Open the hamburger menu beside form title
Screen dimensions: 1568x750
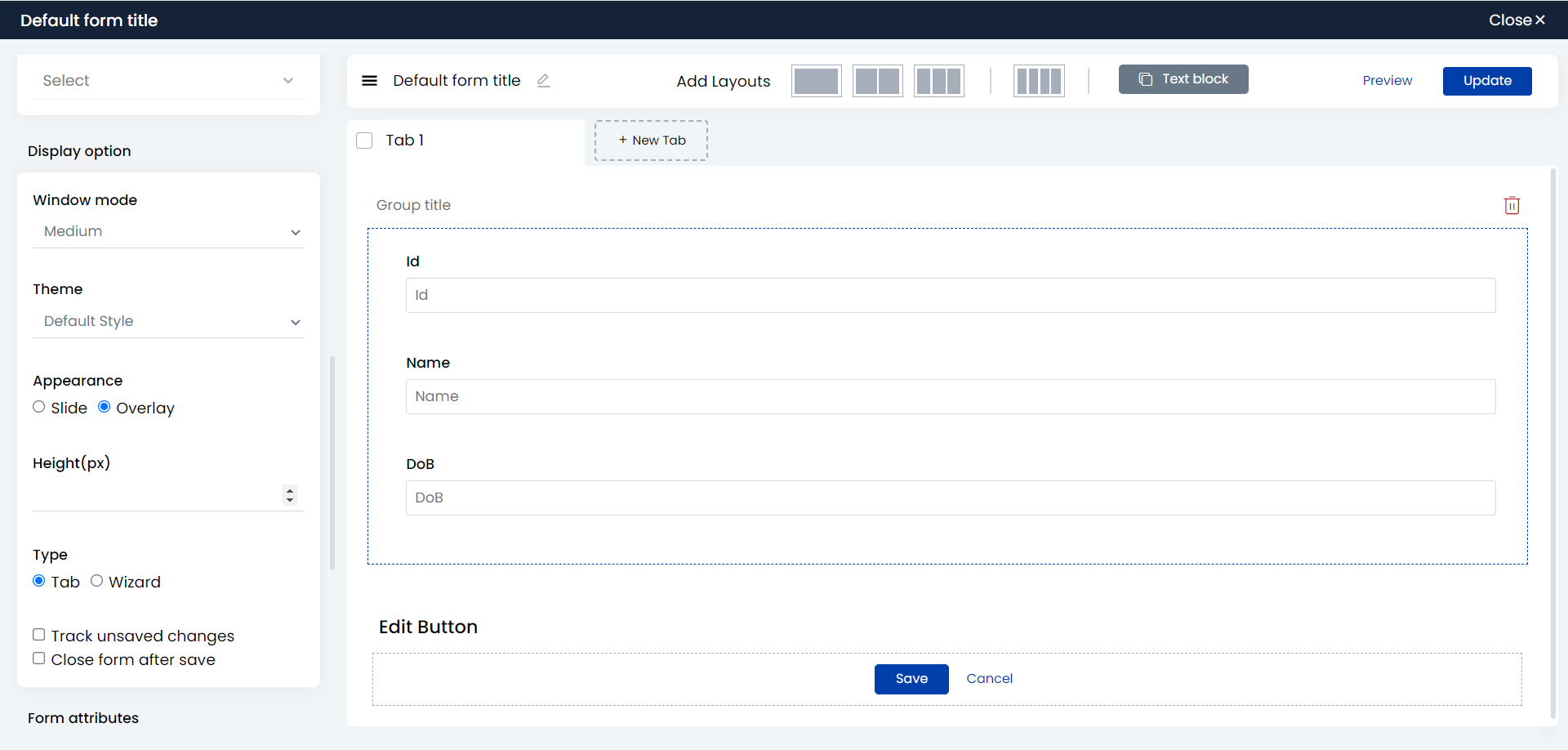[369, 81]
